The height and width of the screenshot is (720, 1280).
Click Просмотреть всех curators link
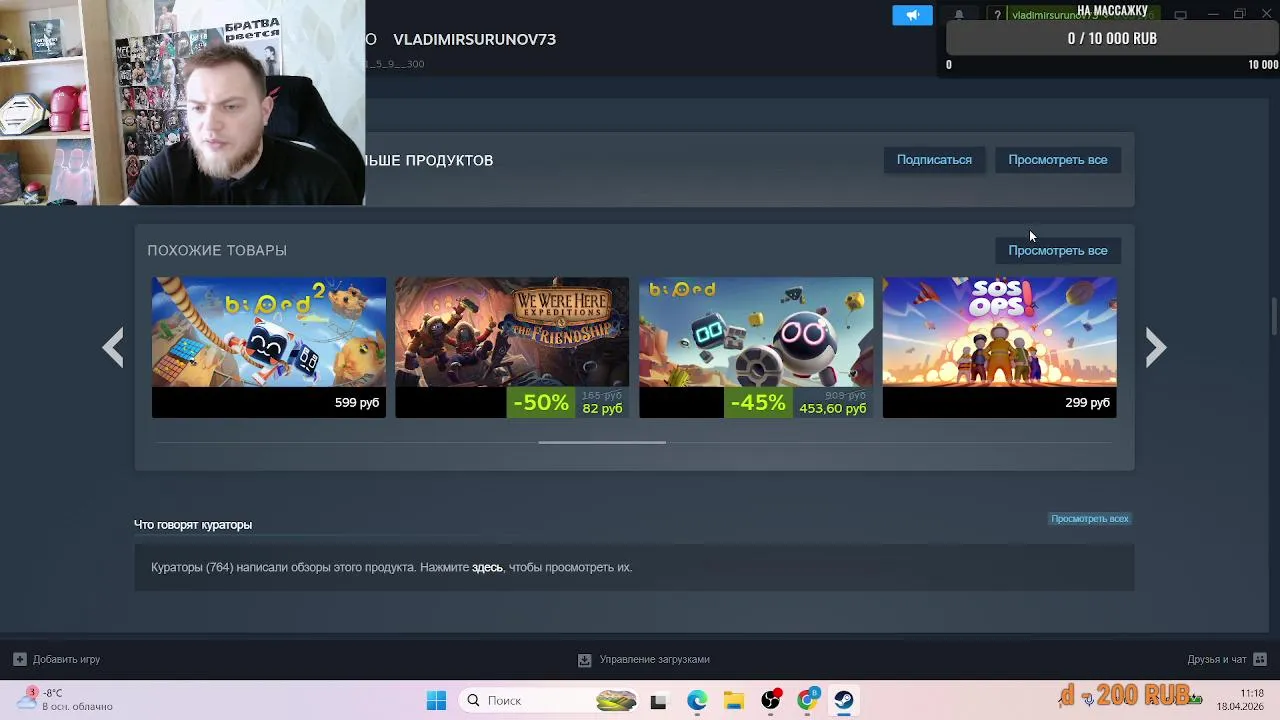(x=1089, y=519)
